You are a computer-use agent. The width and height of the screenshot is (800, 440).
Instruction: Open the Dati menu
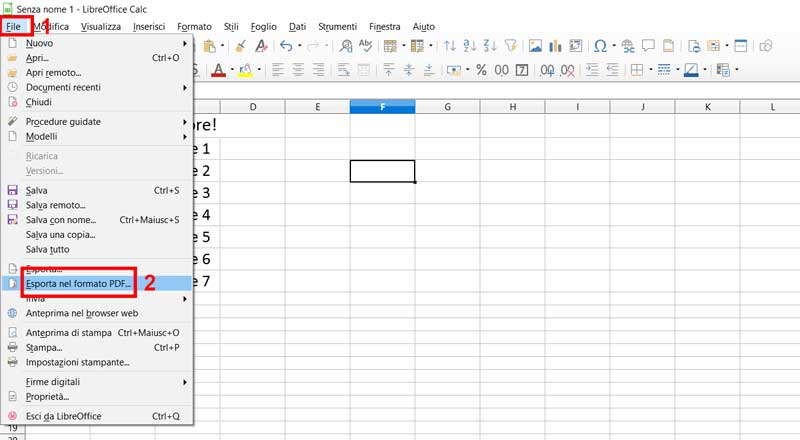pyautogui.click(x=297, y=27)
